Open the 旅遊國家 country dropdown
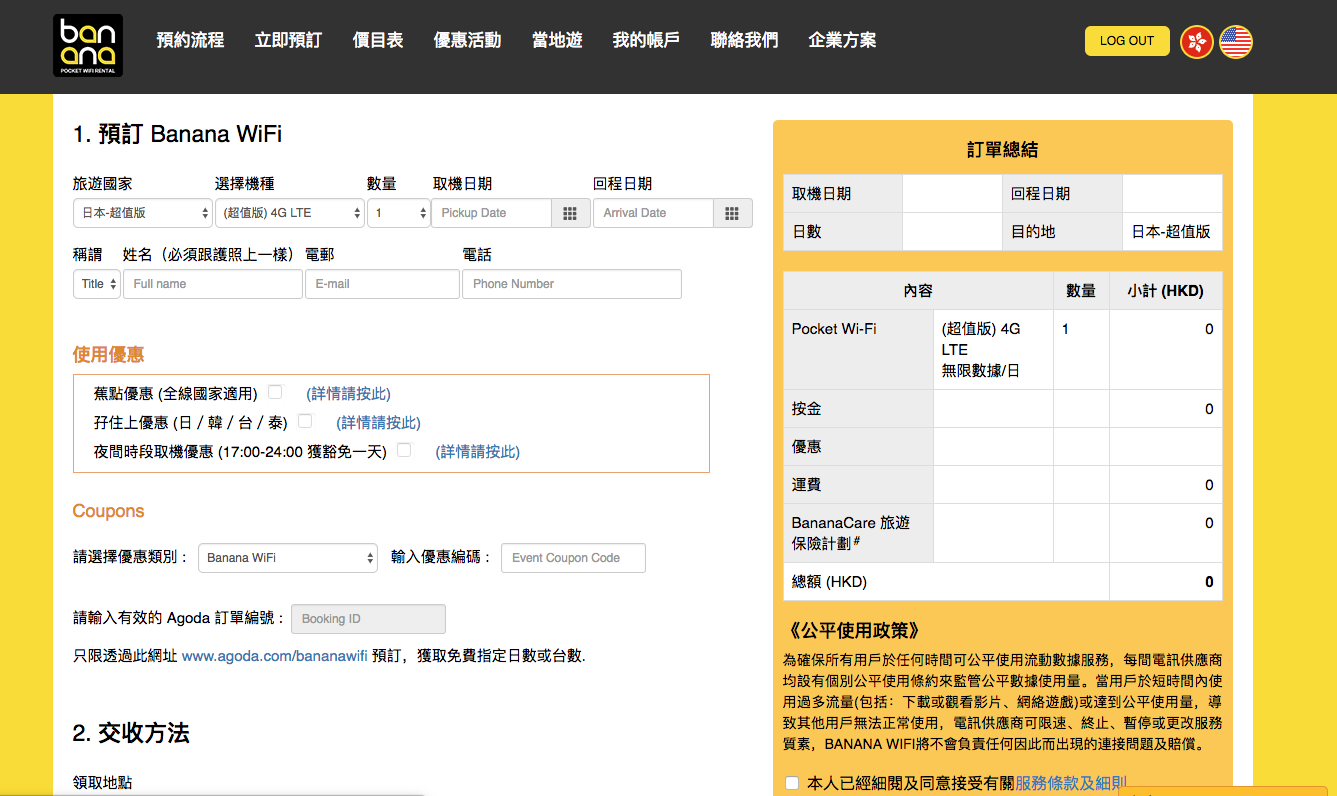The width and height of the screenshot is (1337, 796). point(143,213)
